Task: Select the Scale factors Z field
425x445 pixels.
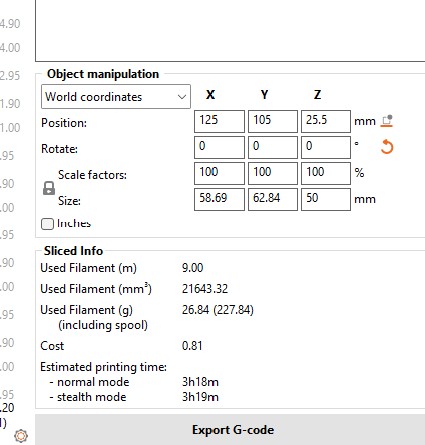Action: tap(326, 173)
